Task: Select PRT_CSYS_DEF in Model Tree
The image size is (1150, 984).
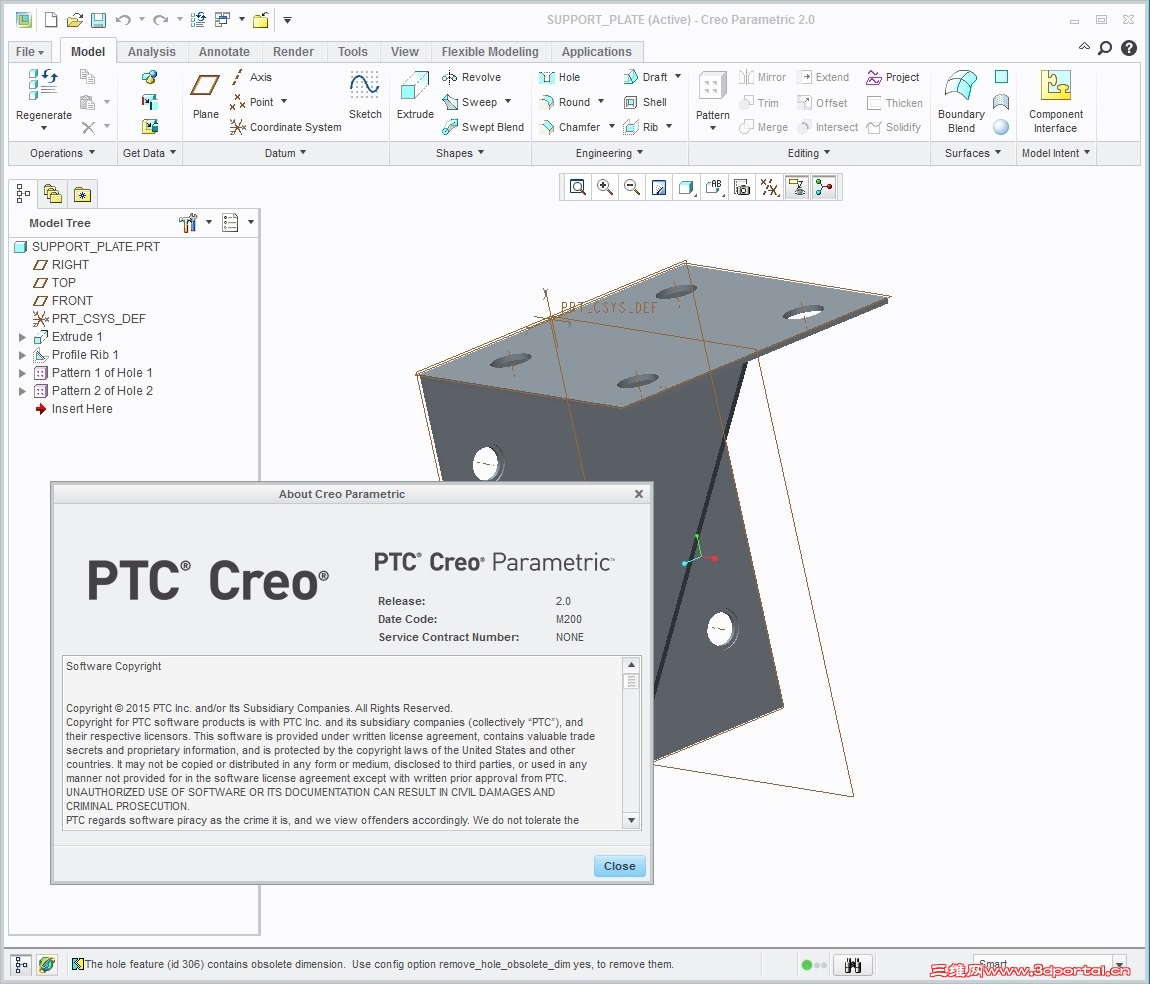Action: (89, 319)
